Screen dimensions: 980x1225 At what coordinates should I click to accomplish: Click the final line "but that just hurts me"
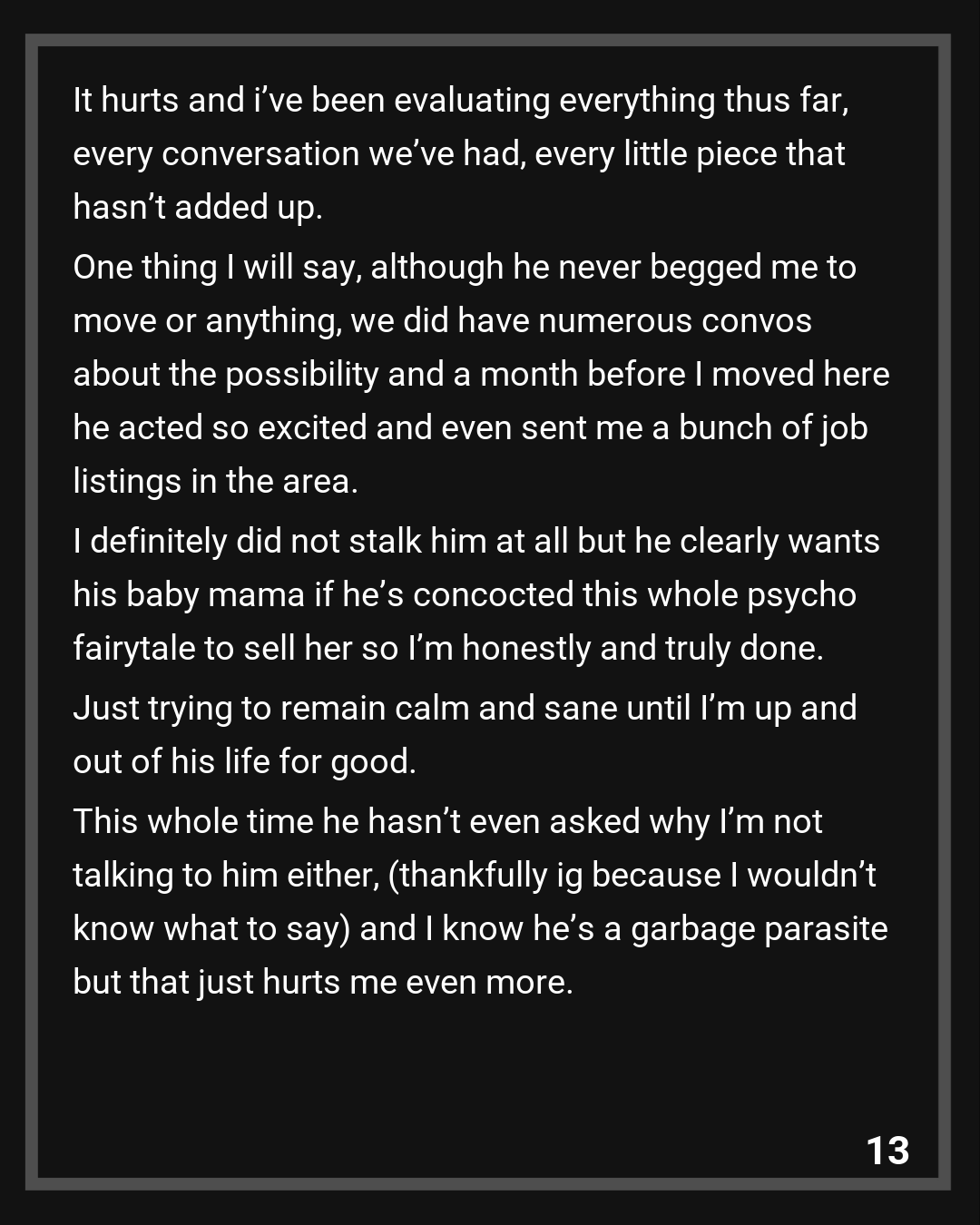coord(322,982)
